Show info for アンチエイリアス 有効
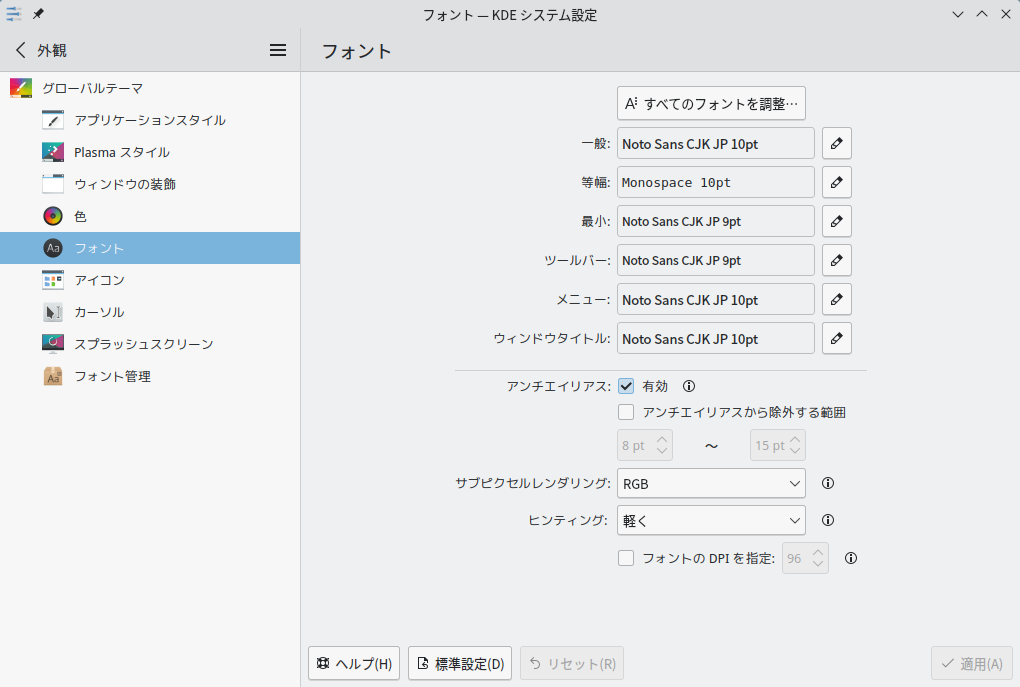Screen dimensions: 1020x687 click(689, 386)
